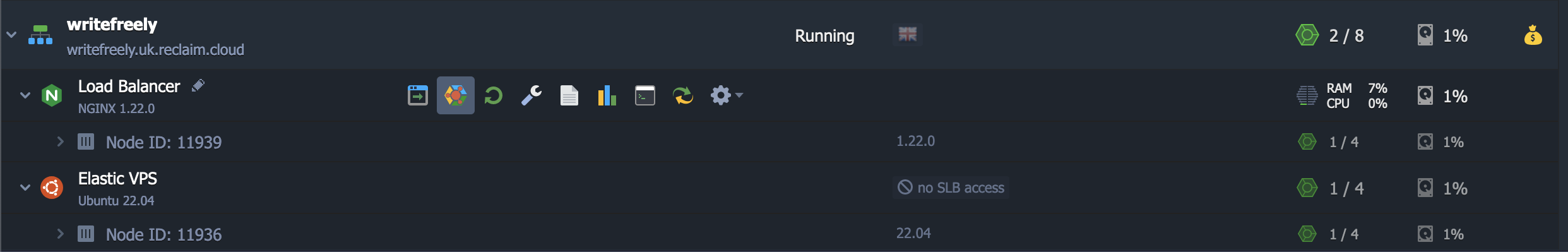This screenshot has width=1568, height=252.
Task: Open Load Balancer in browser icon
Action: tap(417, 95)
